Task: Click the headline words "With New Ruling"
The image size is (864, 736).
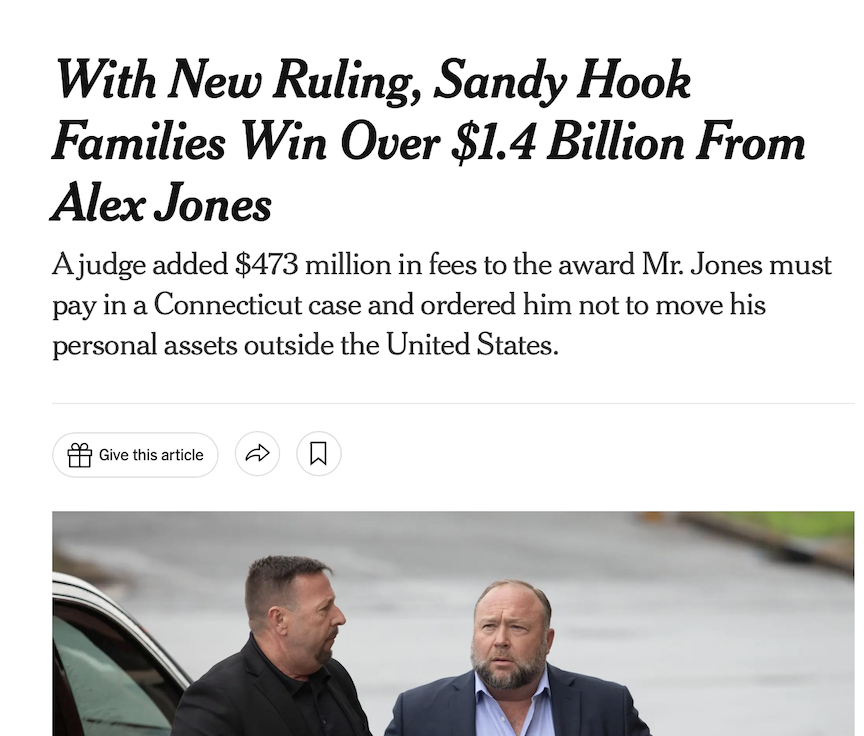Action: tap(238, 81)
